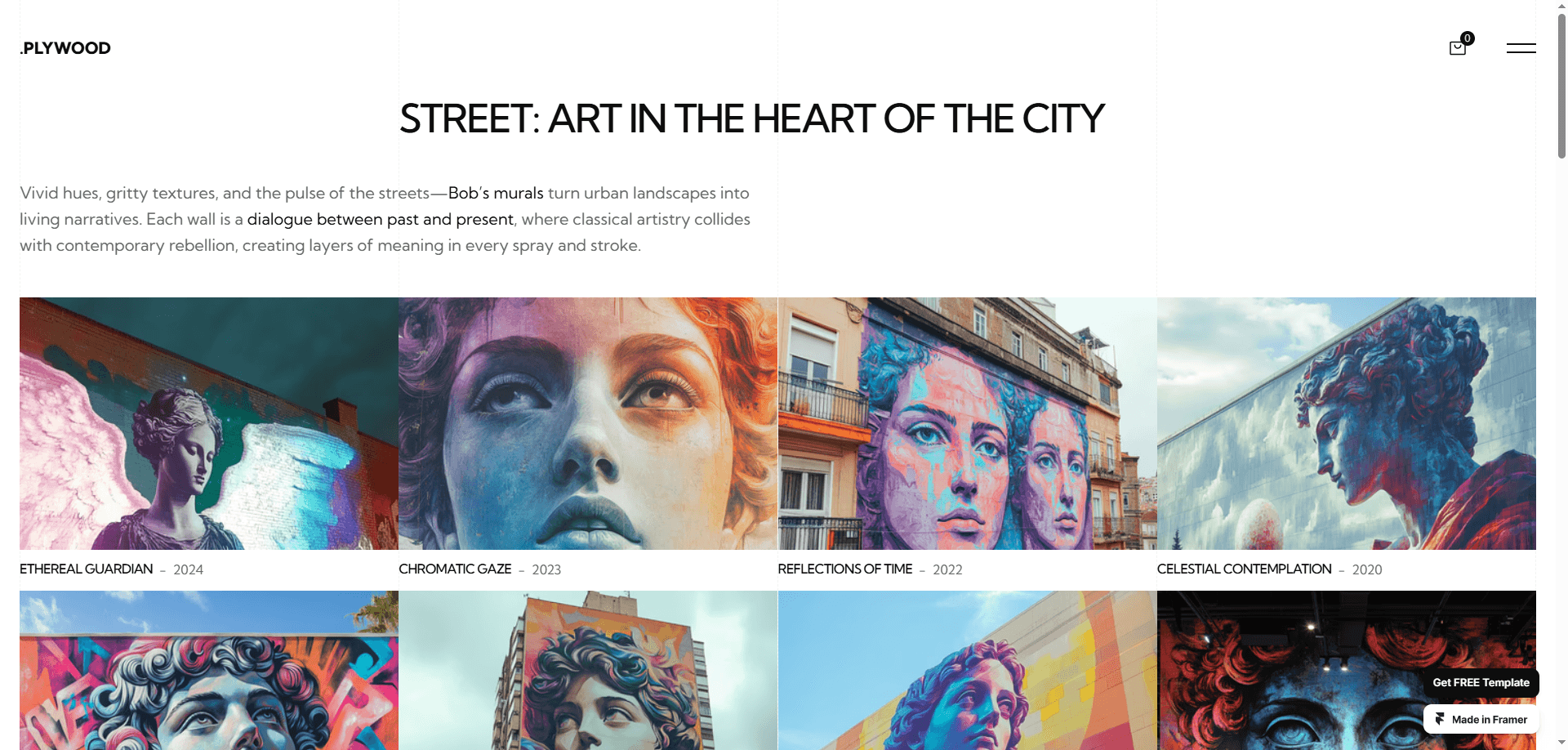
Task: Open the hamburger menu
Action: point(1521,48)
